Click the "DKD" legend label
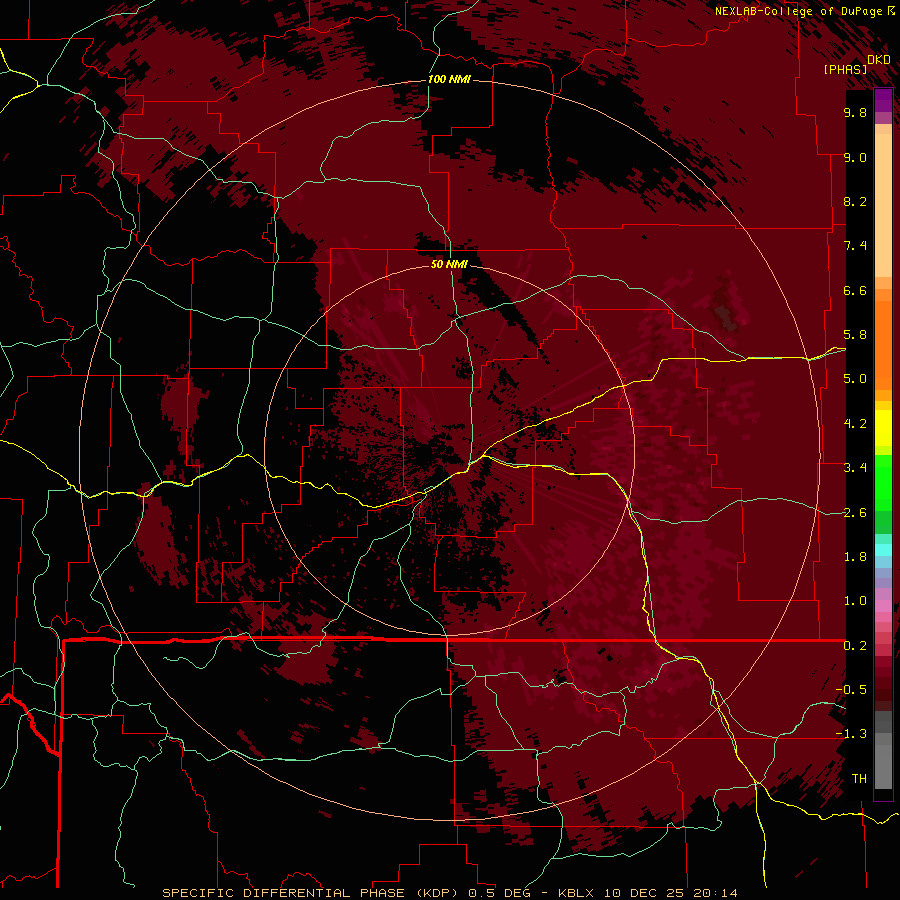 (x=879, y=59)
